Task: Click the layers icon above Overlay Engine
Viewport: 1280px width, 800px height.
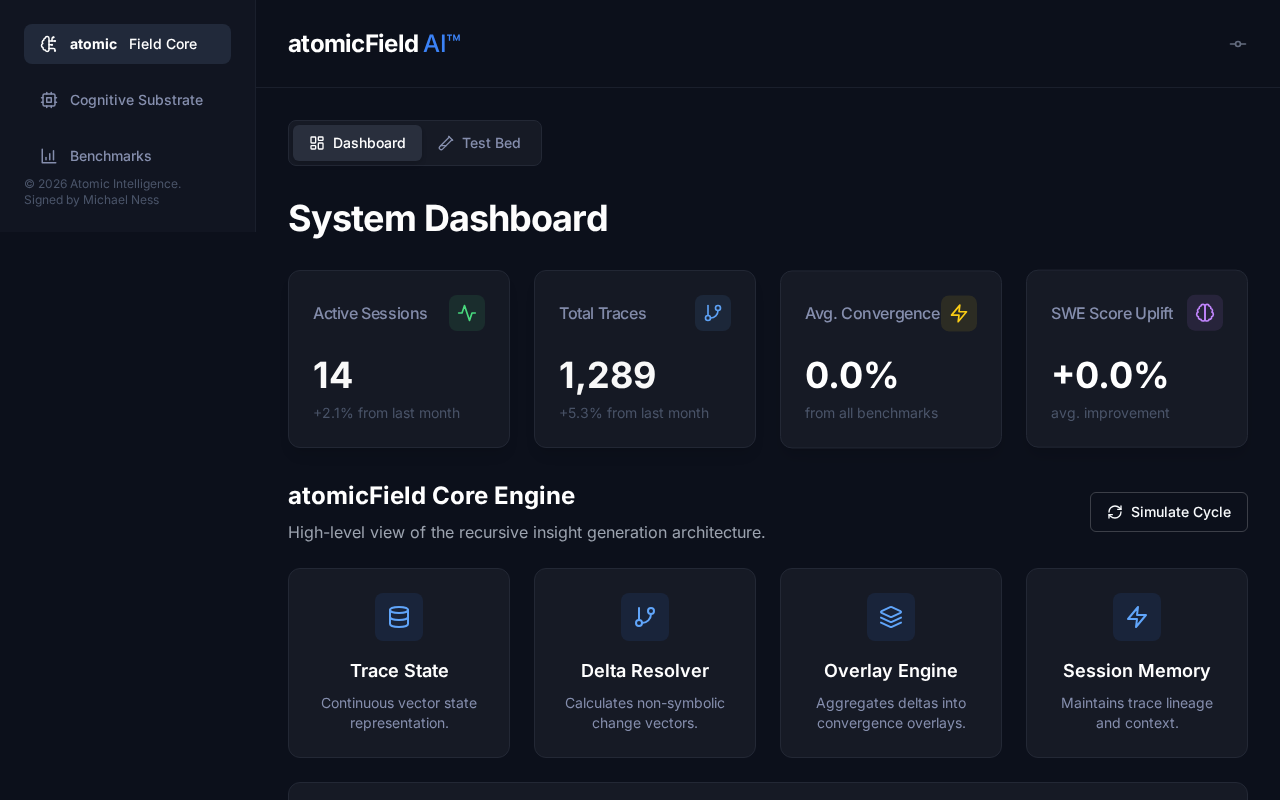Action: [891, 617]
